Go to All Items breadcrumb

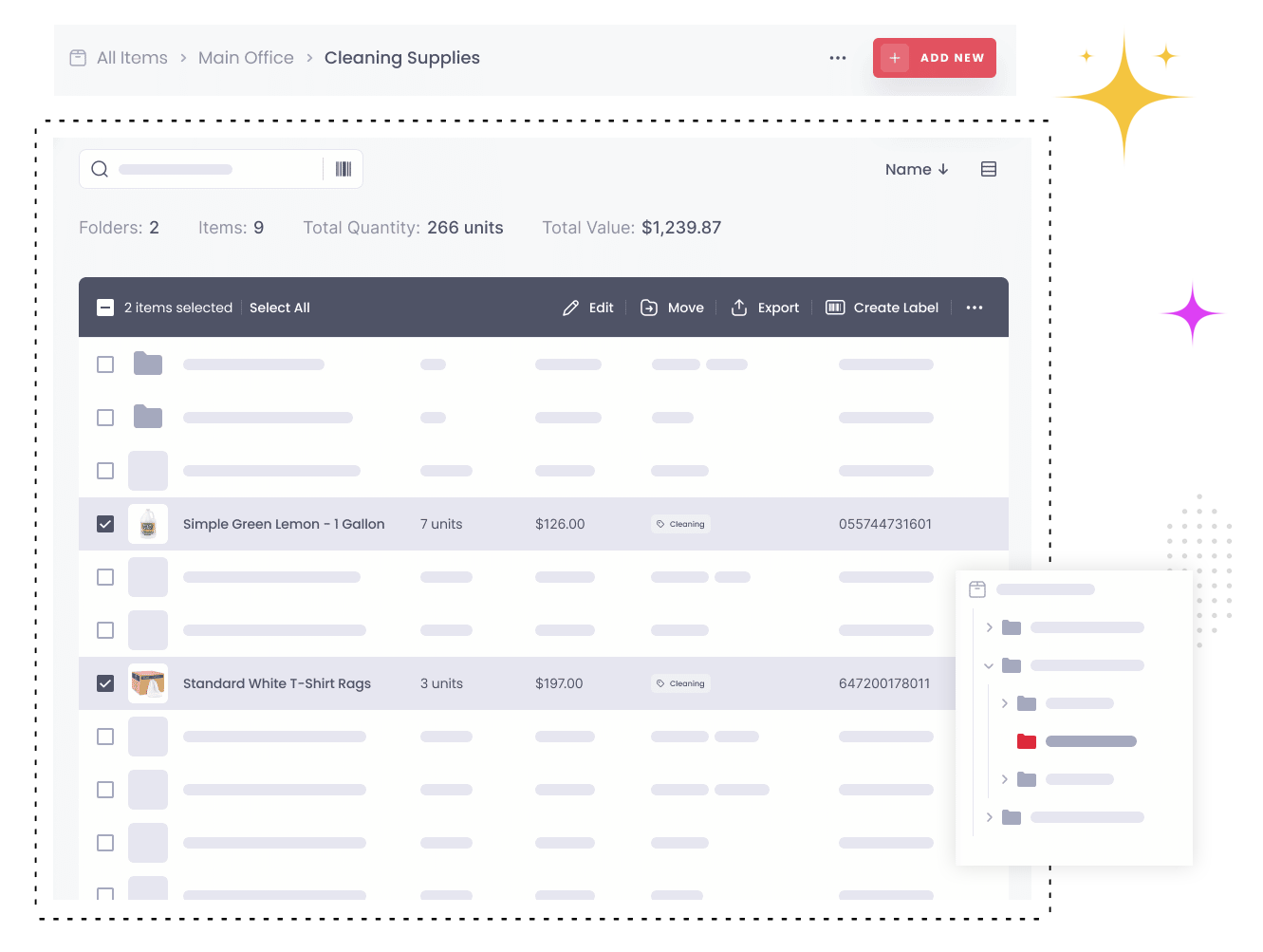coord(132,58)
